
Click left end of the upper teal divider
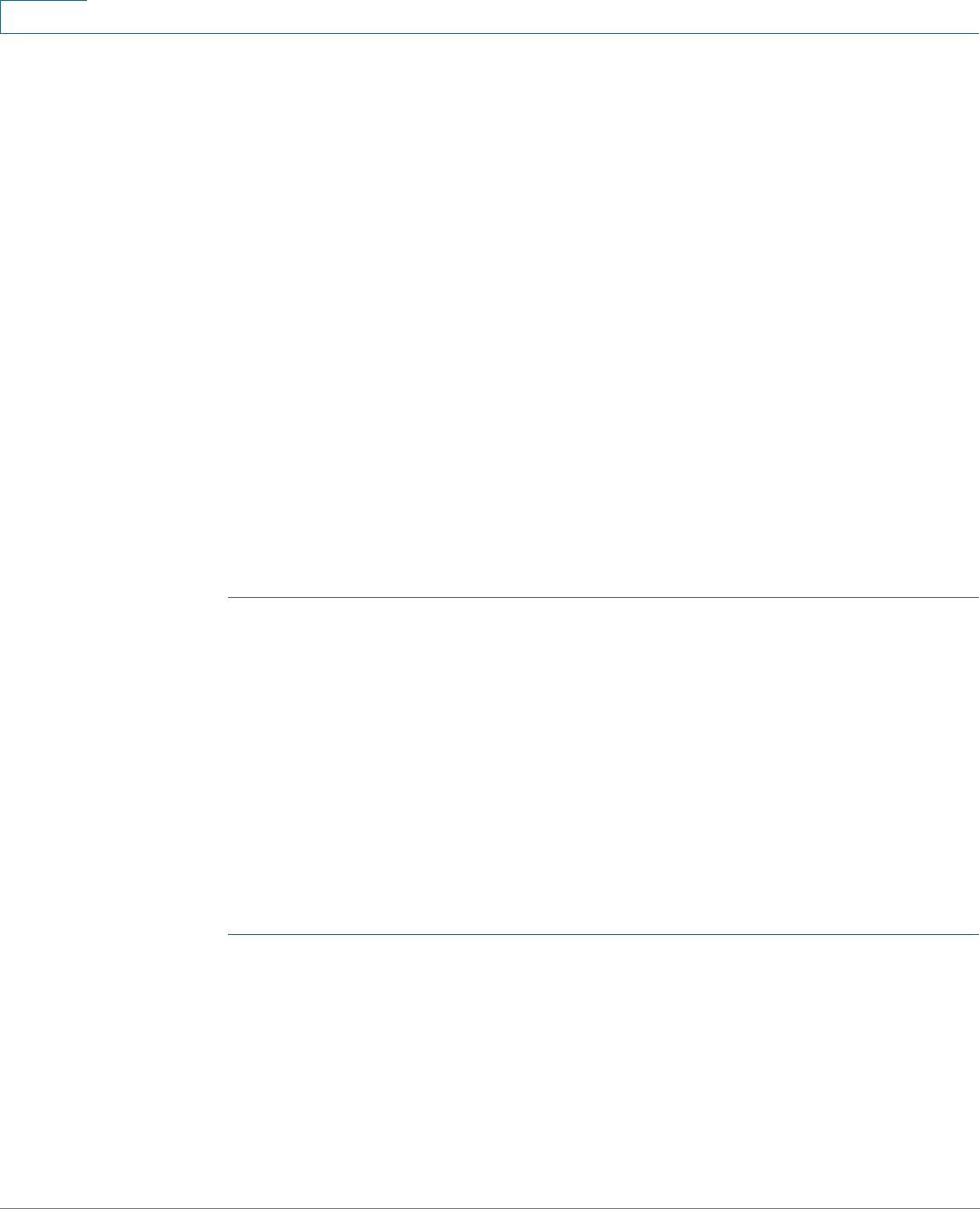click(x=229, y=598)
